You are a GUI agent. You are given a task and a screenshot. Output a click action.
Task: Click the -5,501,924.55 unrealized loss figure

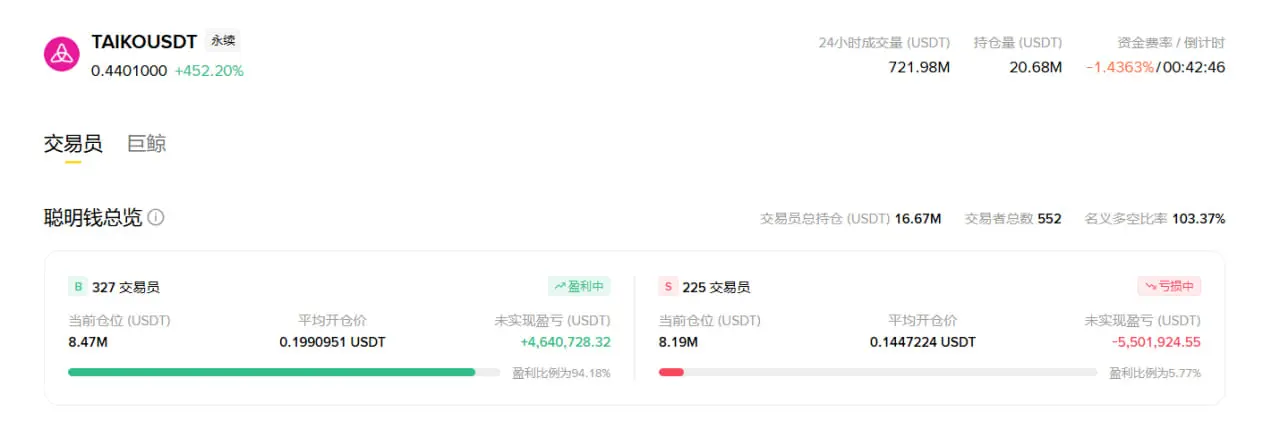1156,342
